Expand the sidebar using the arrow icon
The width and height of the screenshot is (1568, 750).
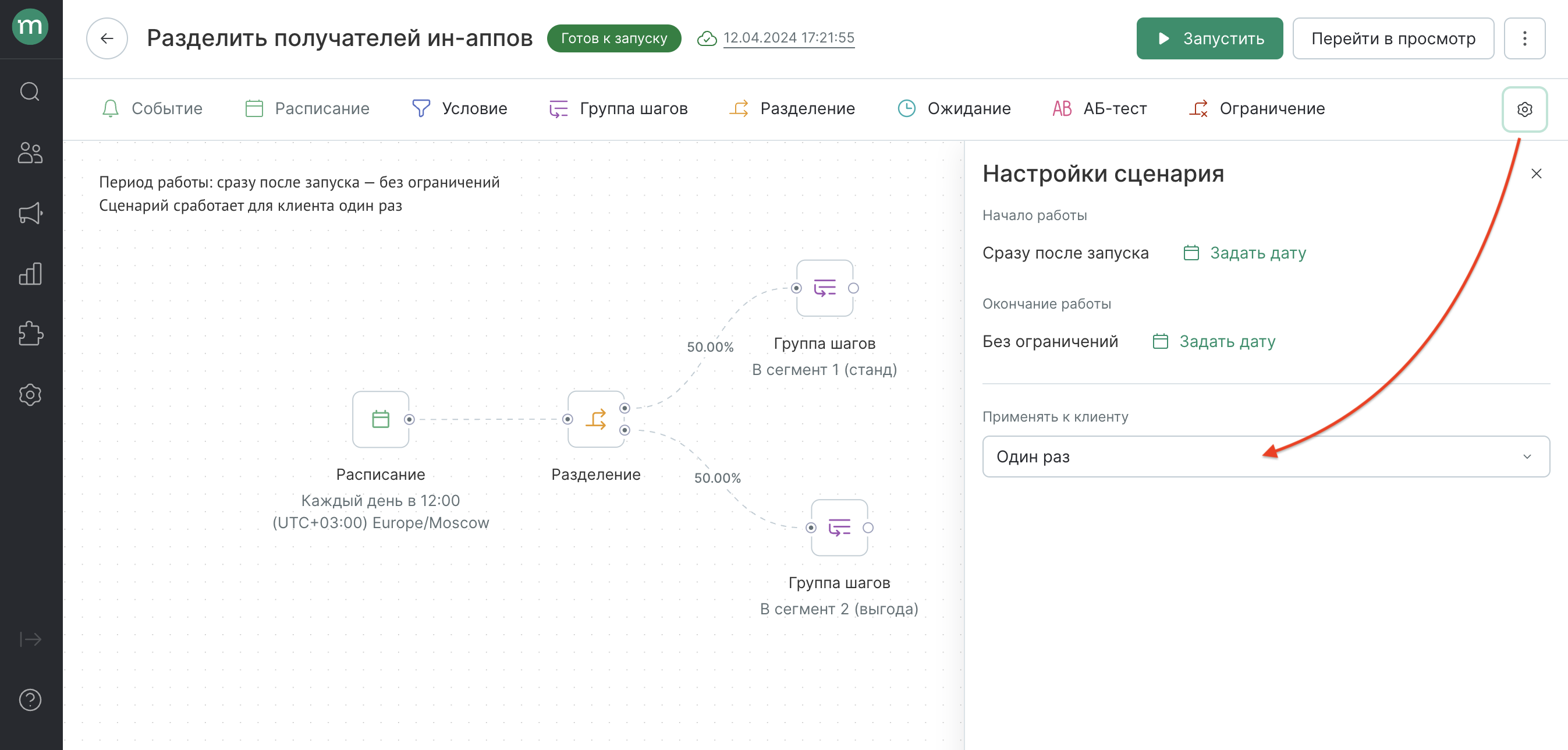30,639
